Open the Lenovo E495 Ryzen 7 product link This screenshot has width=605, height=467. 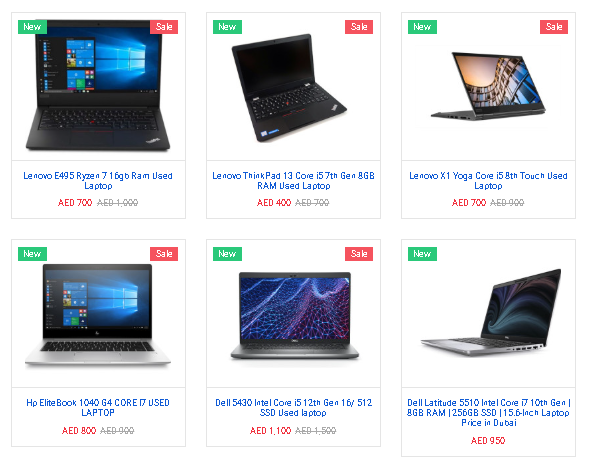pos(98,181)
